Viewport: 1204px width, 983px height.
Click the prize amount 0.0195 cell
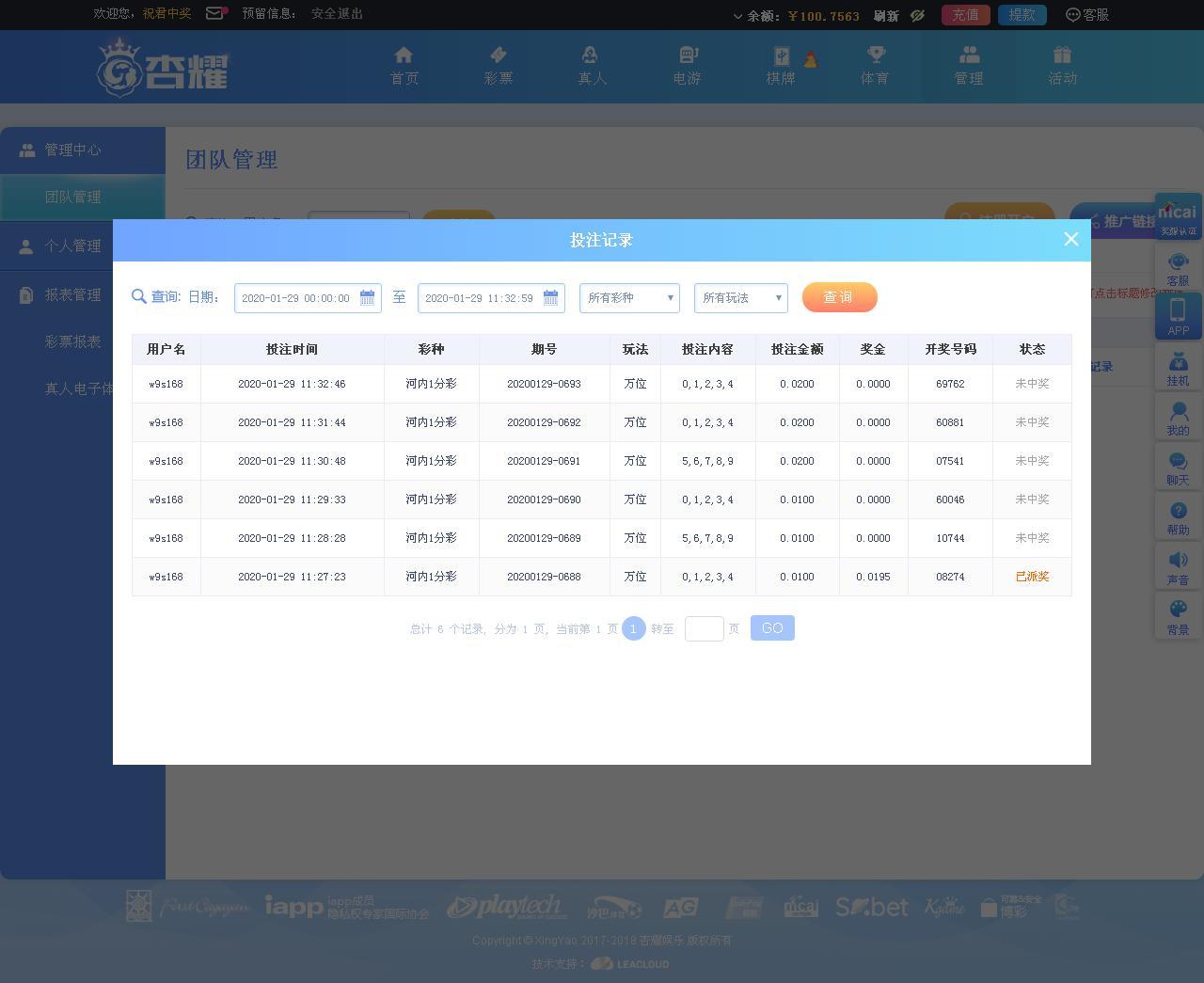(x=873, y=577)
